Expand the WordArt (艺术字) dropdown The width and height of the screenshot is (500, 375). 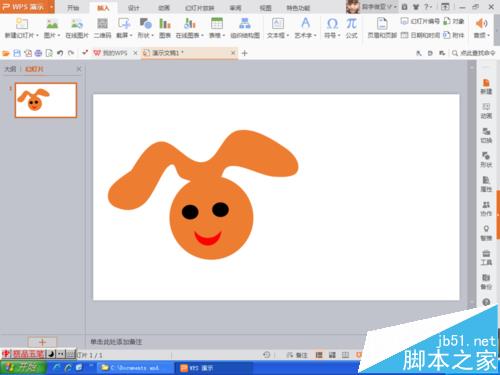[x=305, y=28]
